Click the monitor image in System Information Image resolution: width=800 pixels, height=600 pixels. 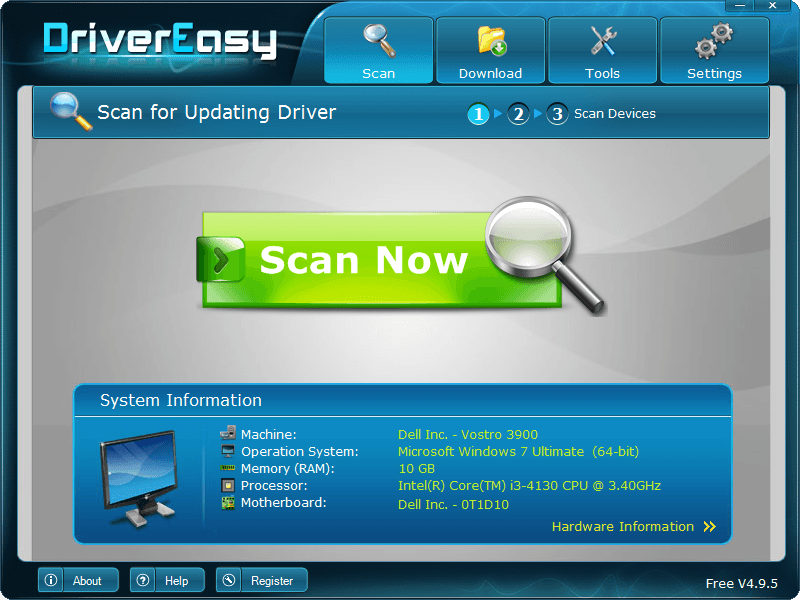(138, 476)
